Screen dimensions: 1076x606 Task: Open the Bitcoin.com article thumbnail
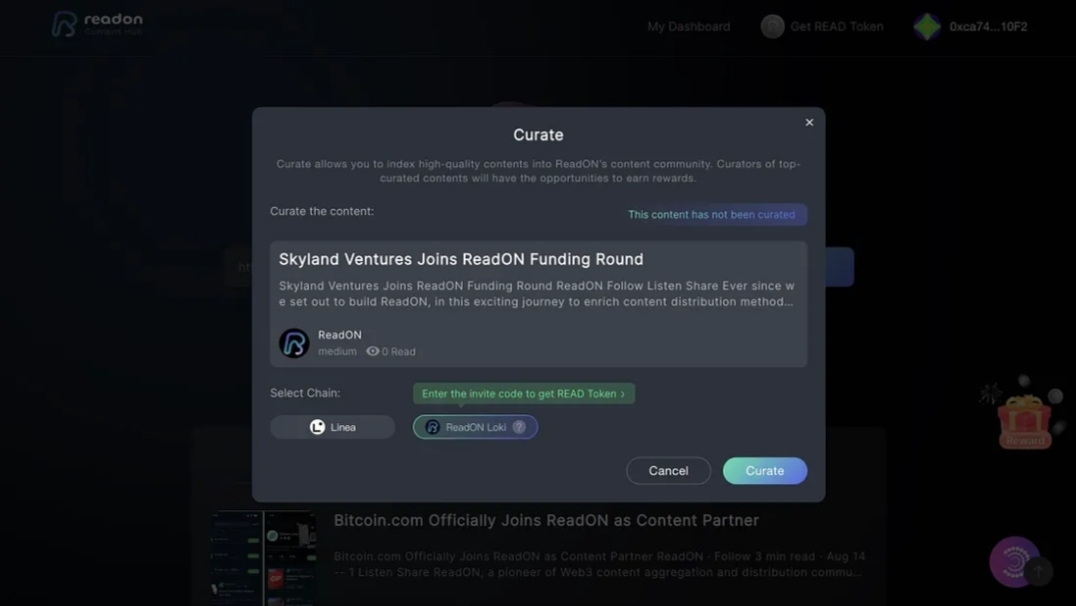click(x=264, y=557)
